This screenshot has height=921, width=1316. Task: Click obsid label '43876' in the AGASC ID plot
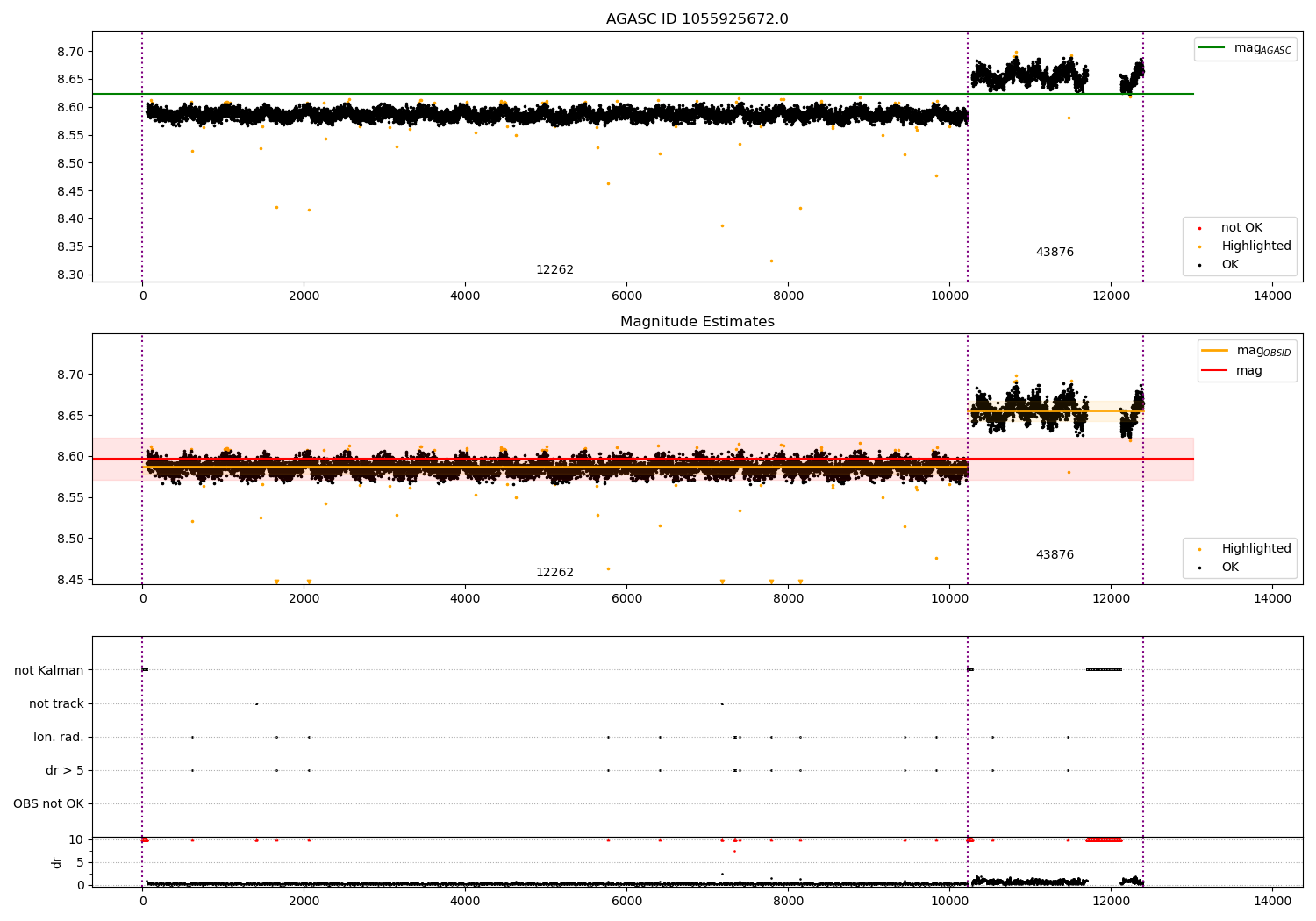pos(1055,253)
